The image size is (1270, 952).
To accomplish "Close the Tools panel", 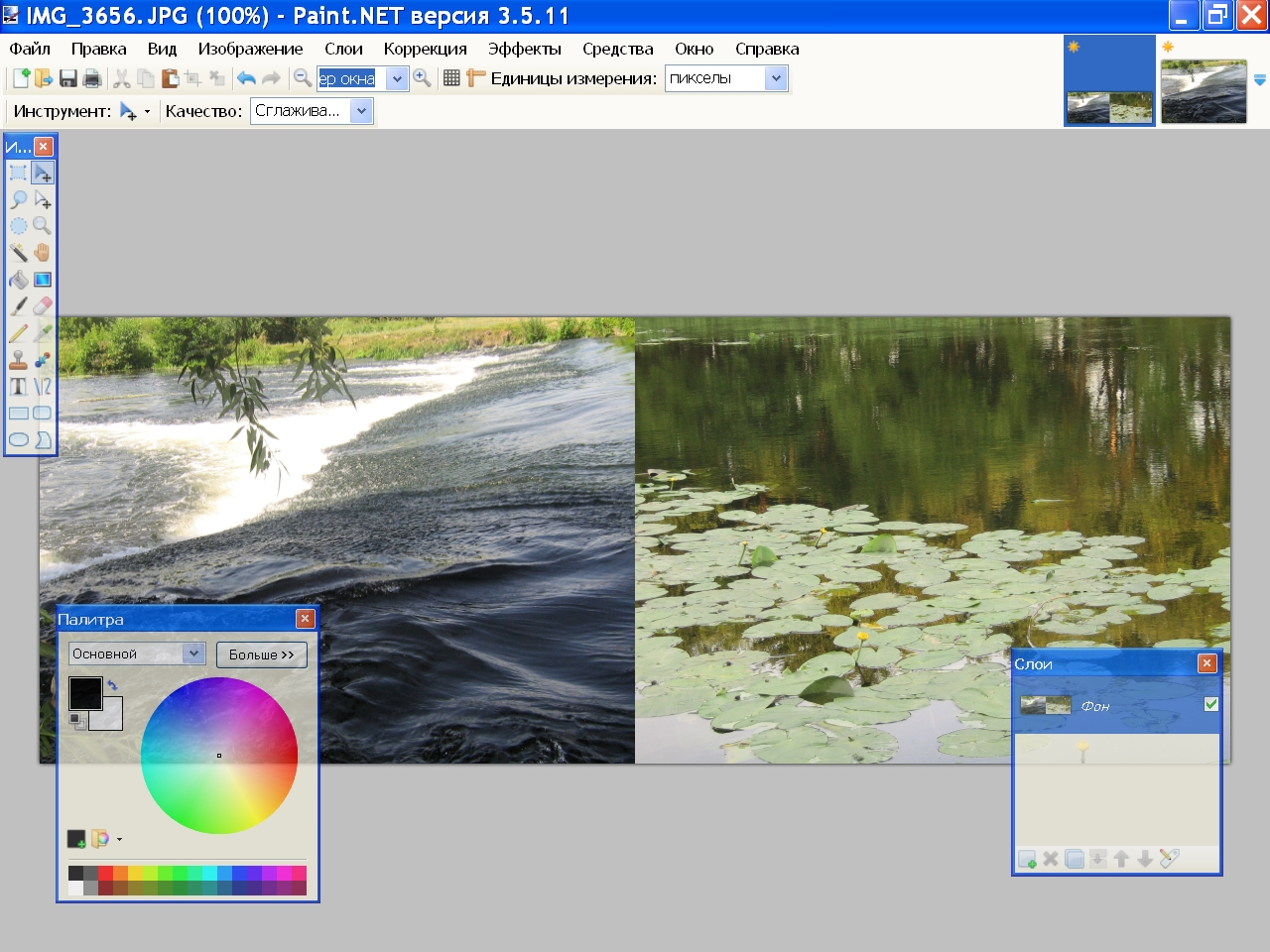I will pyautogui.click(x=43, y=147).
